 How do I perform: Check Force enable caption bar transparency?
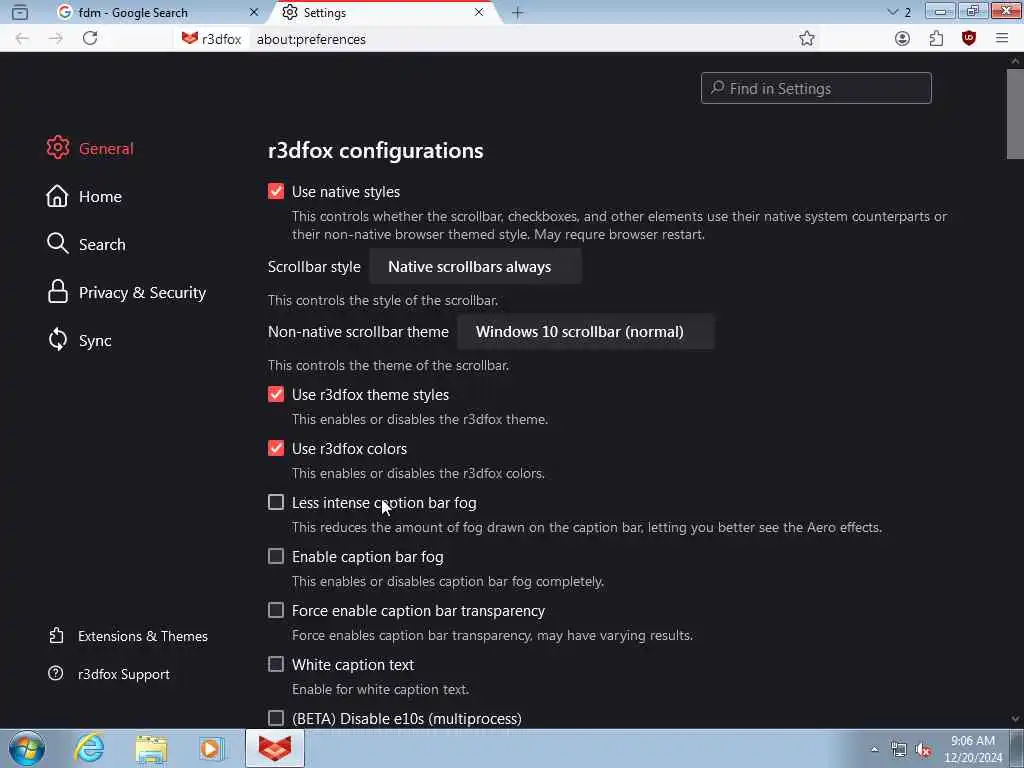click(x=276, y=610)
